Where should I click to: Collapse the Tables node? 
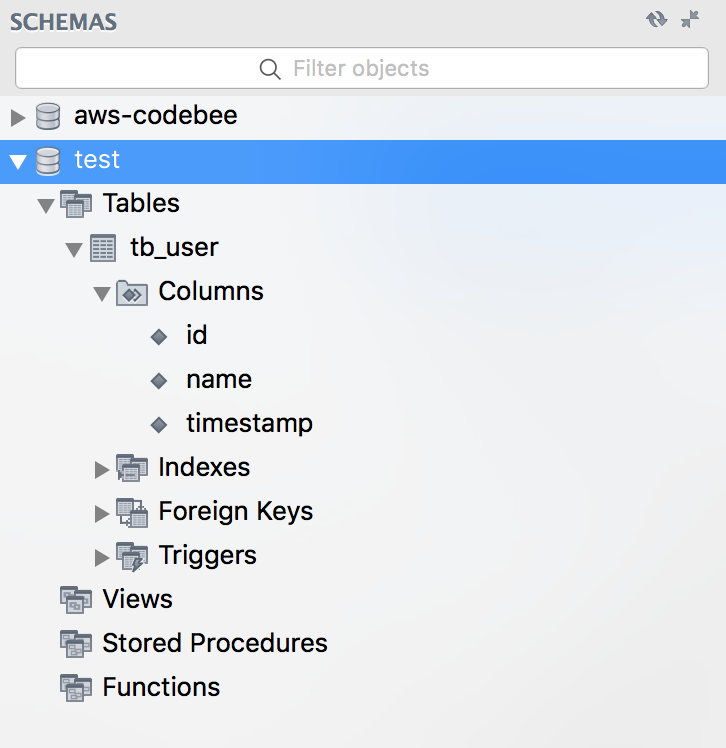46,205
